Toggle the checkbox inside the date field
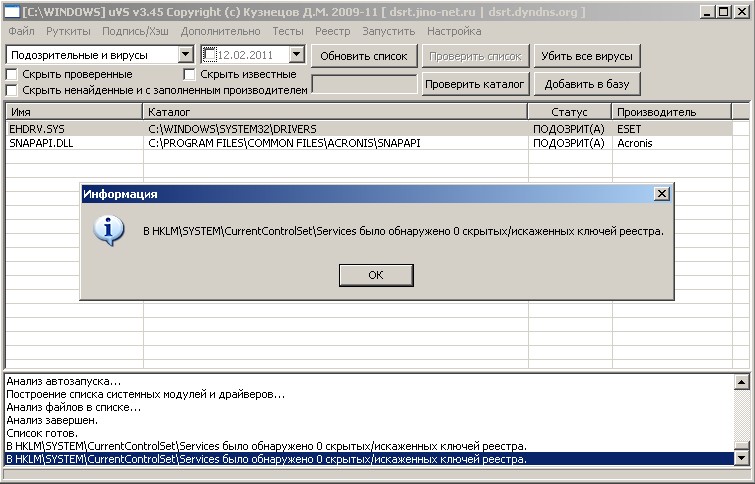The image size is (755, 484). pyautogui.click(x=210, y=54)
